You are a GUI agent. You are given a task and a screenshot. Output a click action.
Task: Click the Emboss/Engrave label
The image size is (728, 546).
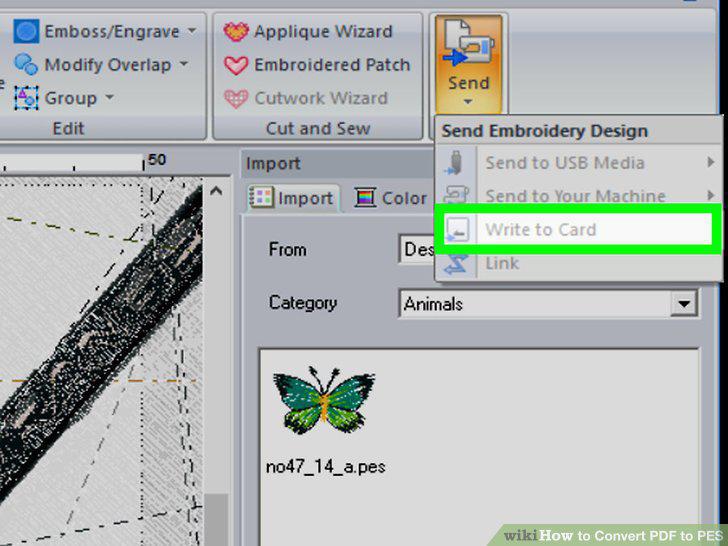tap(112, 32)
